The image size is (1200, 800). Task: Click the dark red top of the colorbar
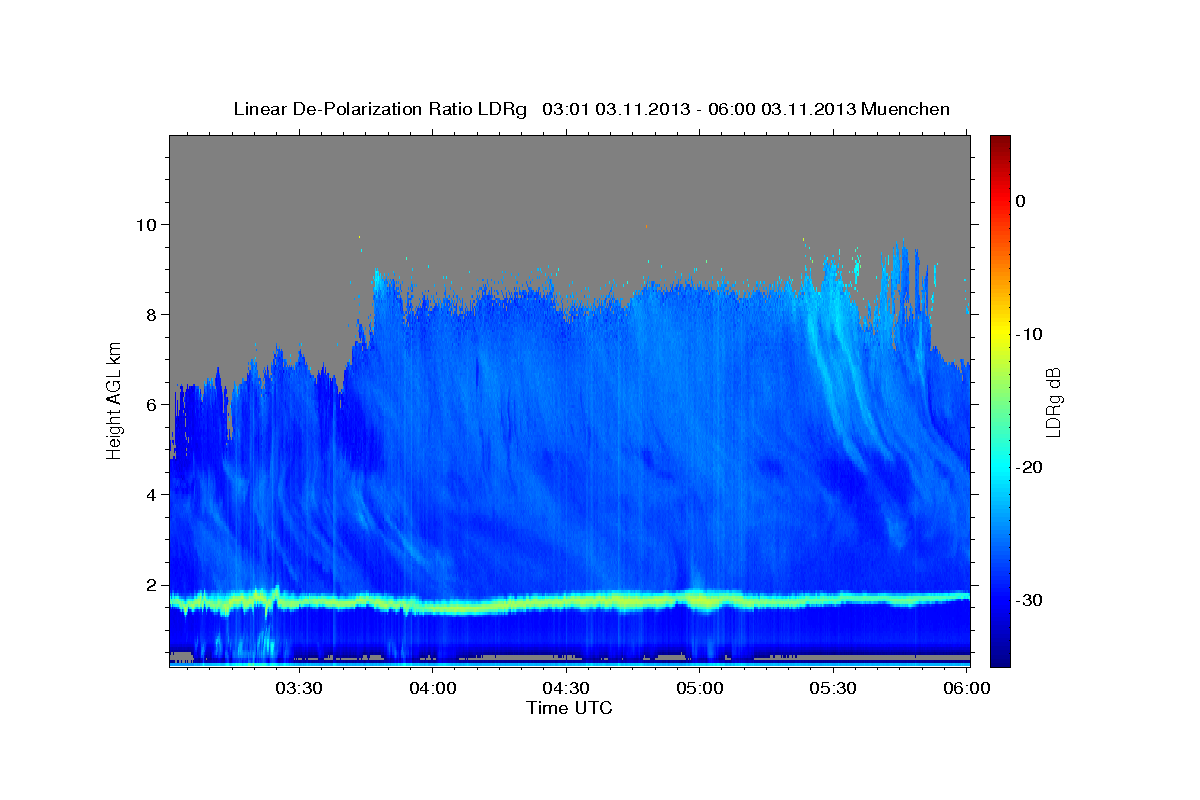pyautogui.click(x=1000, y=142)
